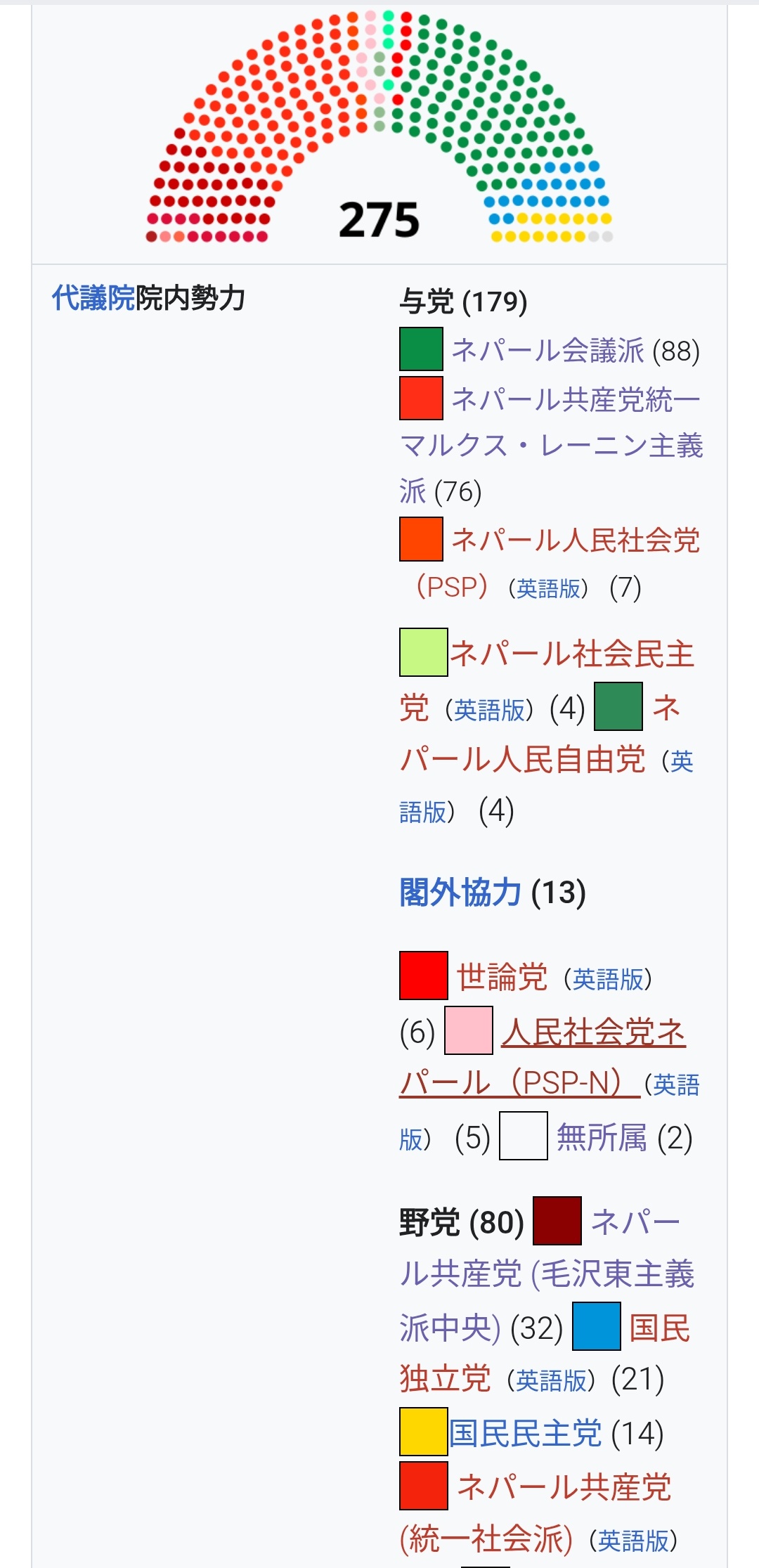Open the 閣外協力 link
759x1568 pixels.
(460, 893)
